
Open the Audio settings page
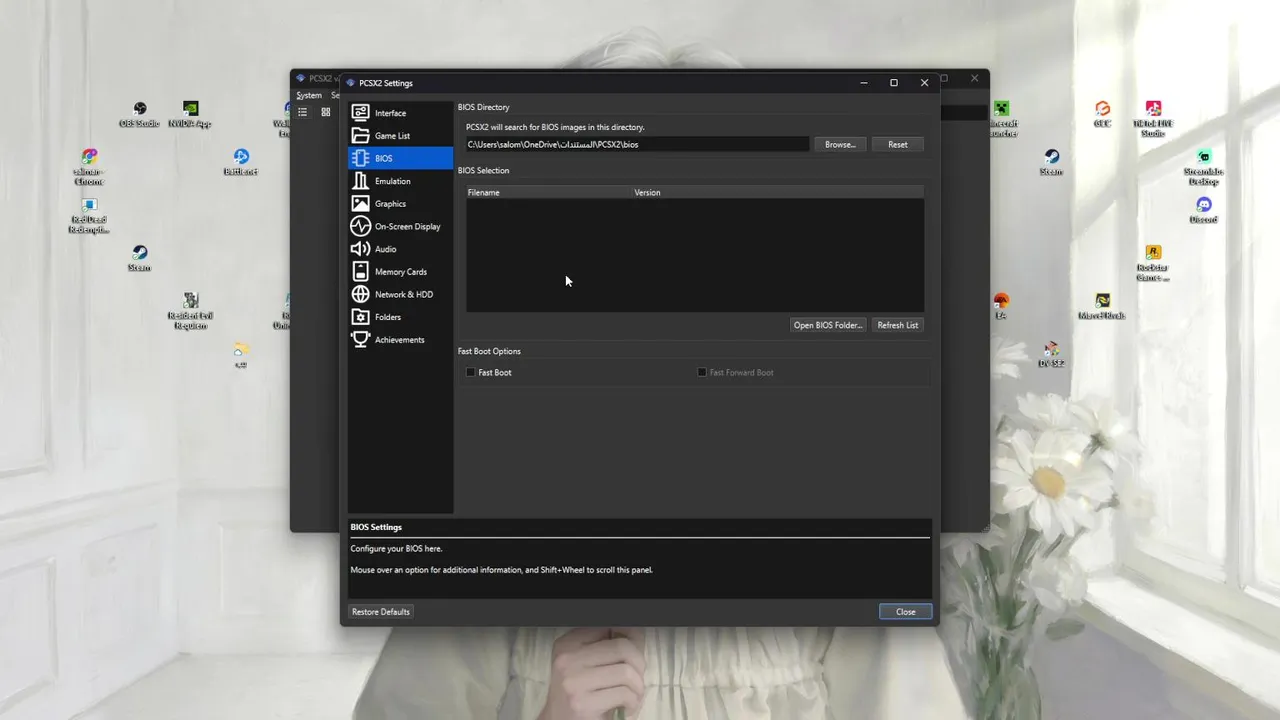click(400, 249)
